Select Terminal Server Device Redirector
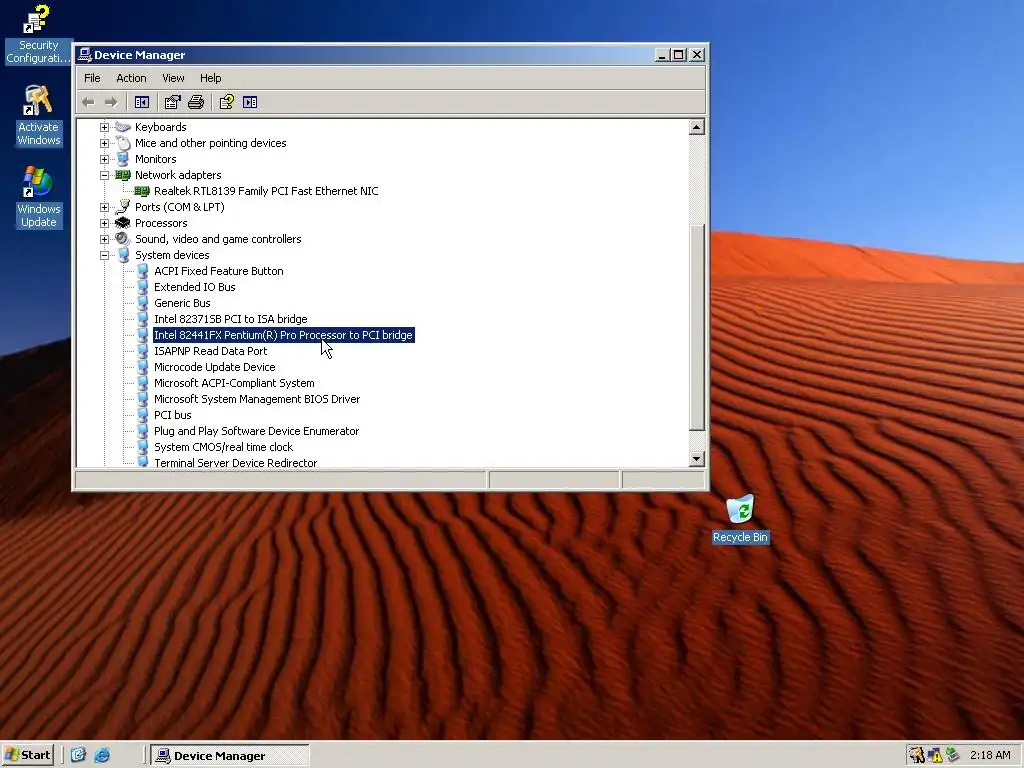 coord(236,462)
